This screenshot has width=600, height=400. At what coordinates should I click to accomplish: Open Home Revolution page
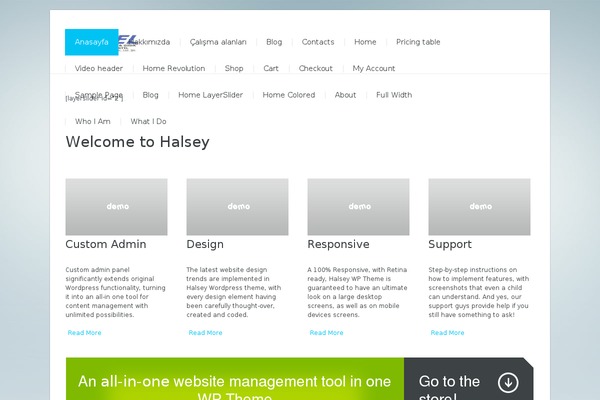(x=174, y=69)
